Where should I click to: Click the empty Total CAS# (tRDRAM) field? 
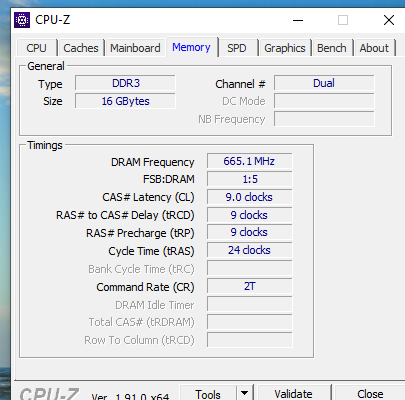pyautogui.click(x=249, y=322)
